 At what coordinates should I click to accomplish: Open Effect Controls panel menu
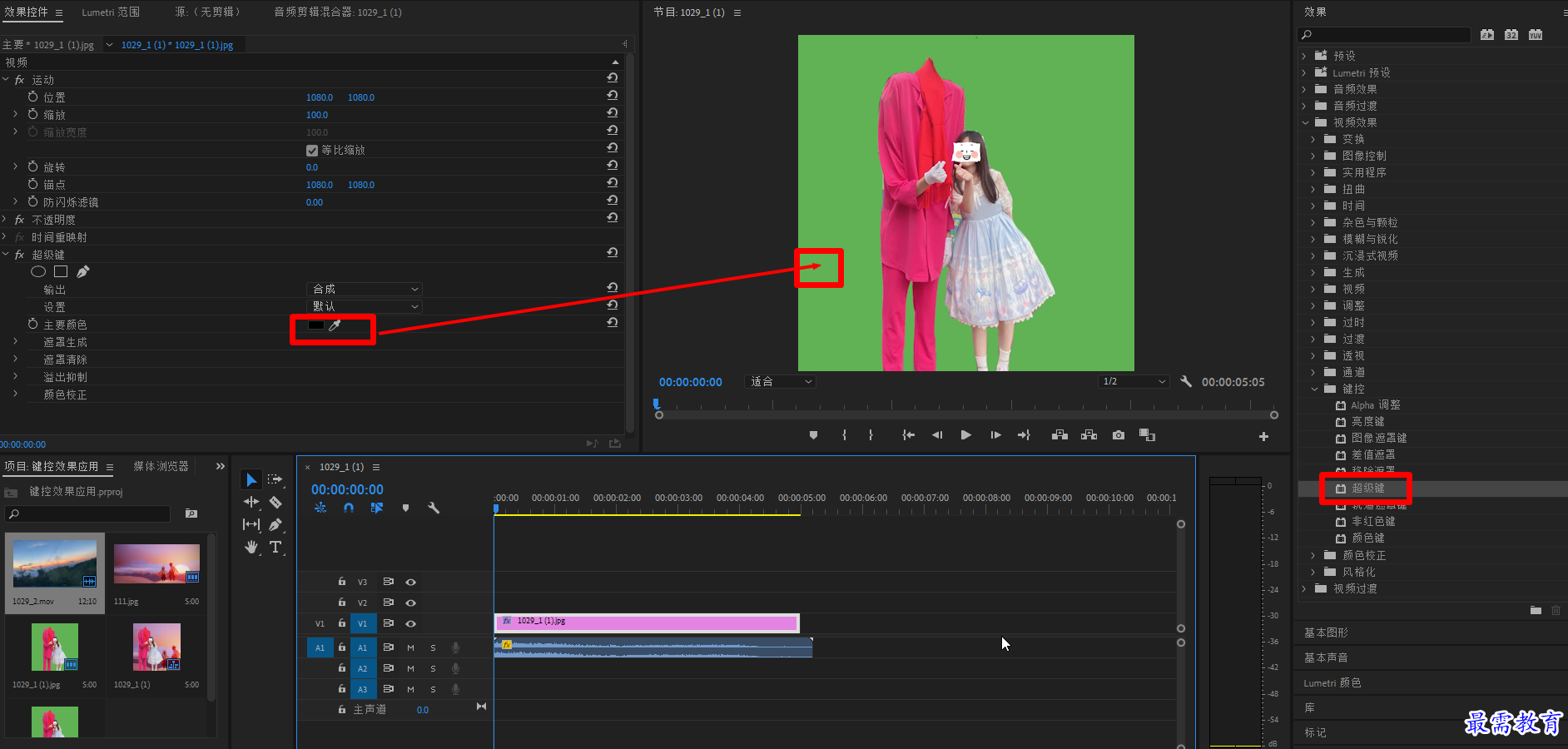click(59, 12)
